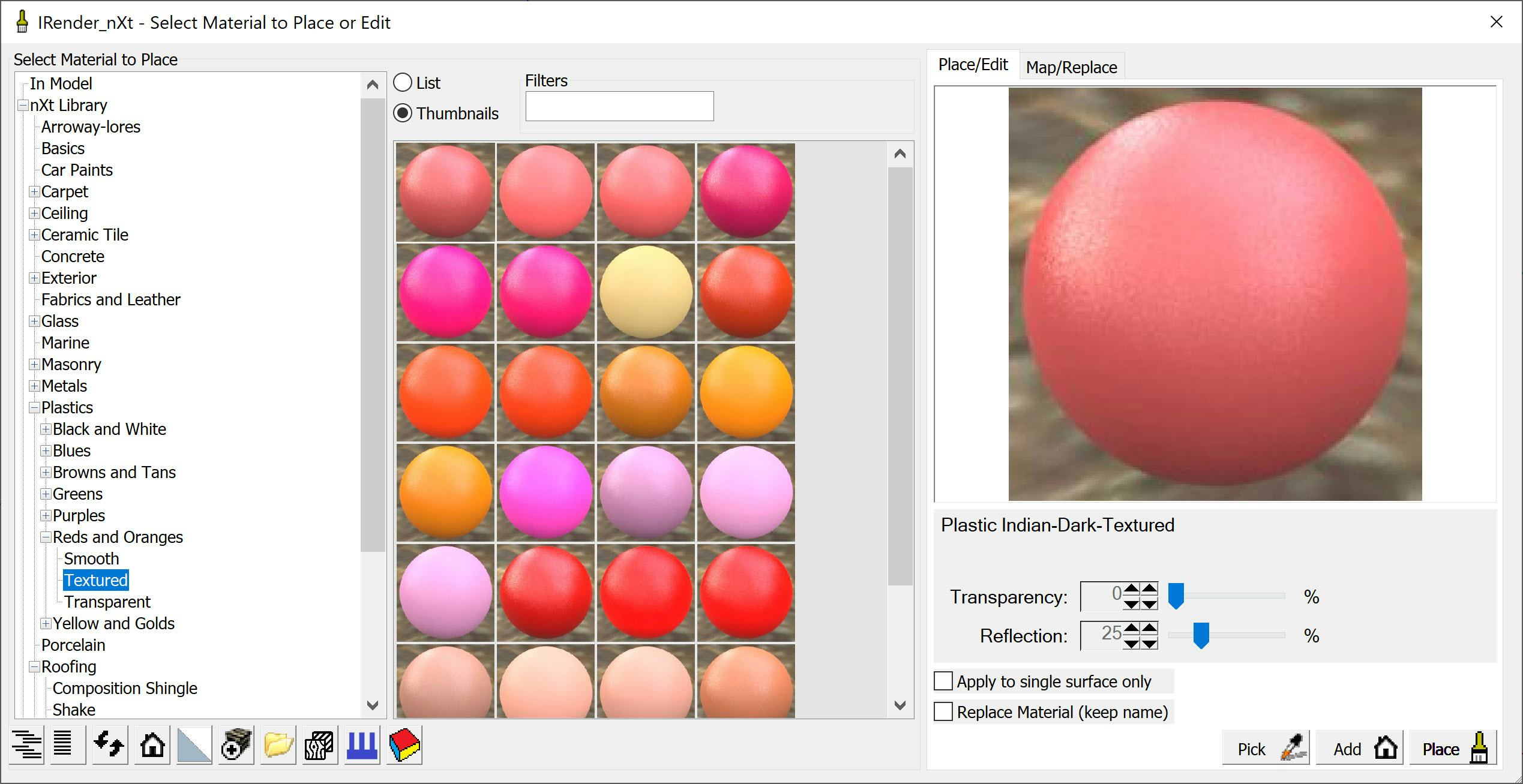Open SketchUp materials using the triangle icon
Viewport: 1523px width, 784px height.
[x=194, y=746]
